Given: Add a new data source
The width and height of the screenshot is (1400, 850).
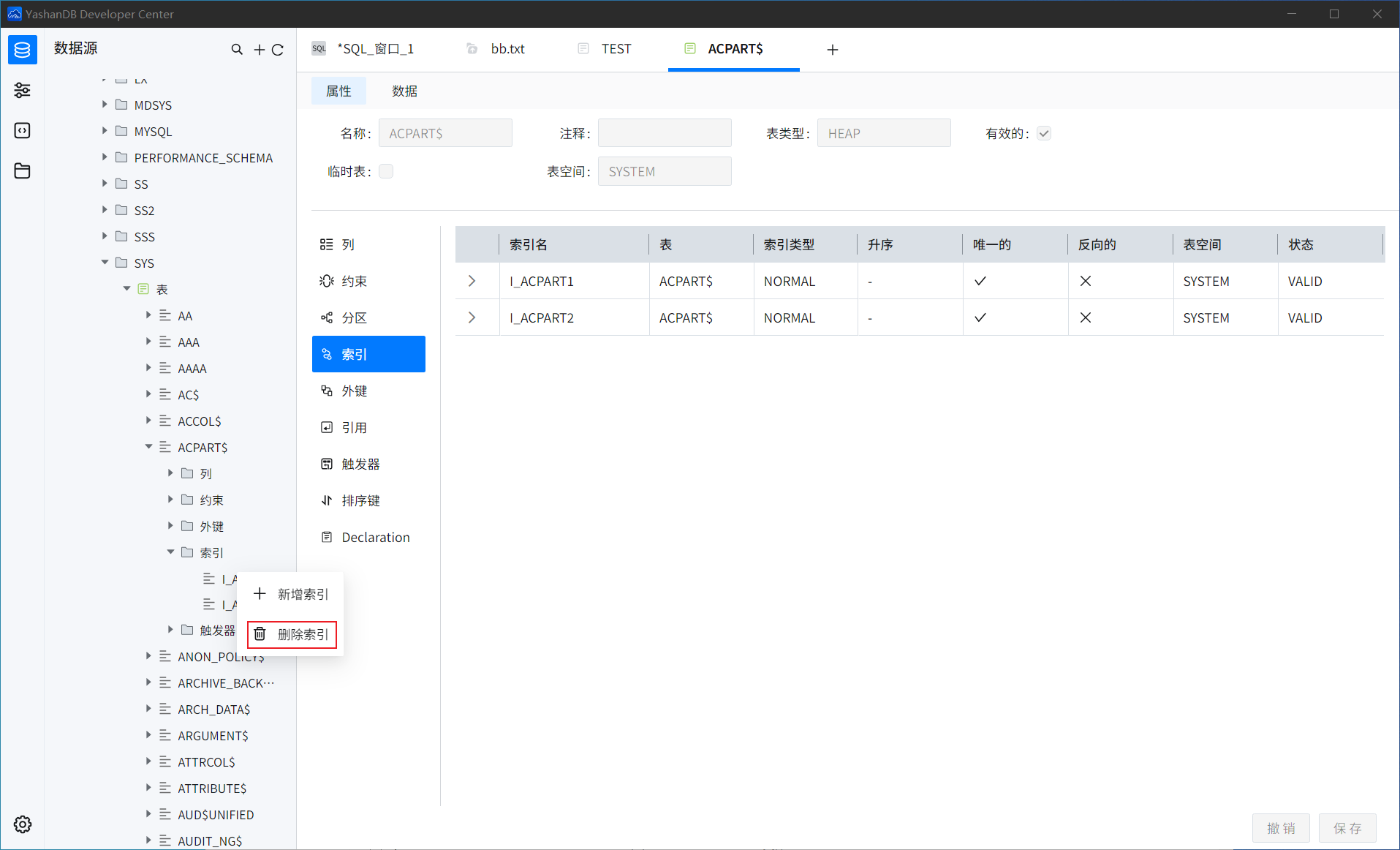Looking at the screenshot, I should (259, 50).
